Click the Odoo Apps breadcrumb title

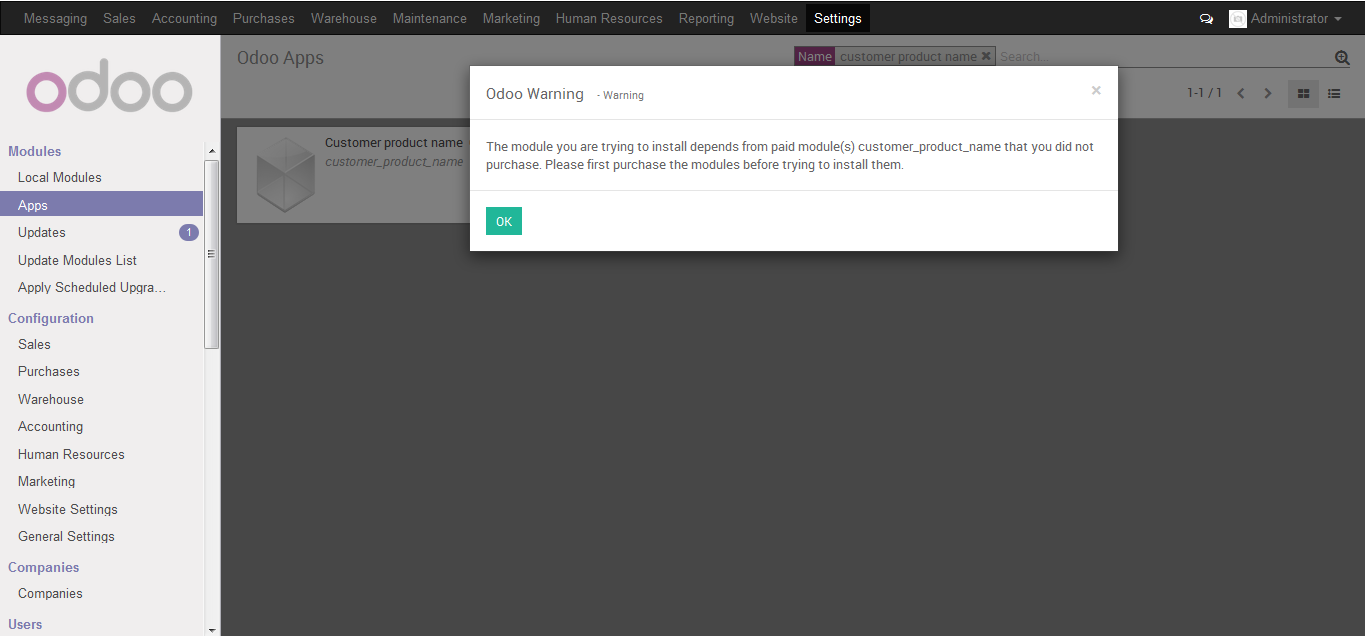click(x=280, y=58)
